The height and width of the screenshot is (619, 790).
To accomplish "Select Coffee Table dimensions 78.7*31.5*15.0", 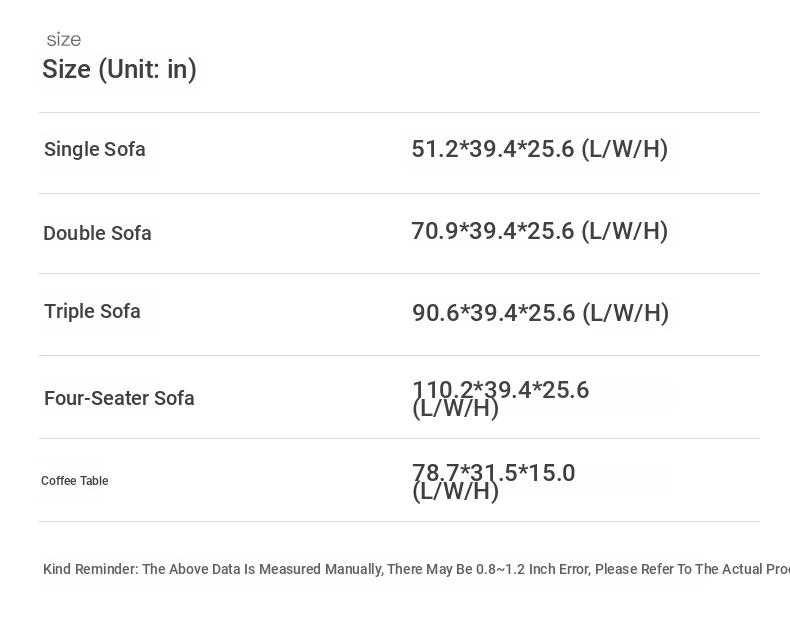I will click(x=493, y=472).
